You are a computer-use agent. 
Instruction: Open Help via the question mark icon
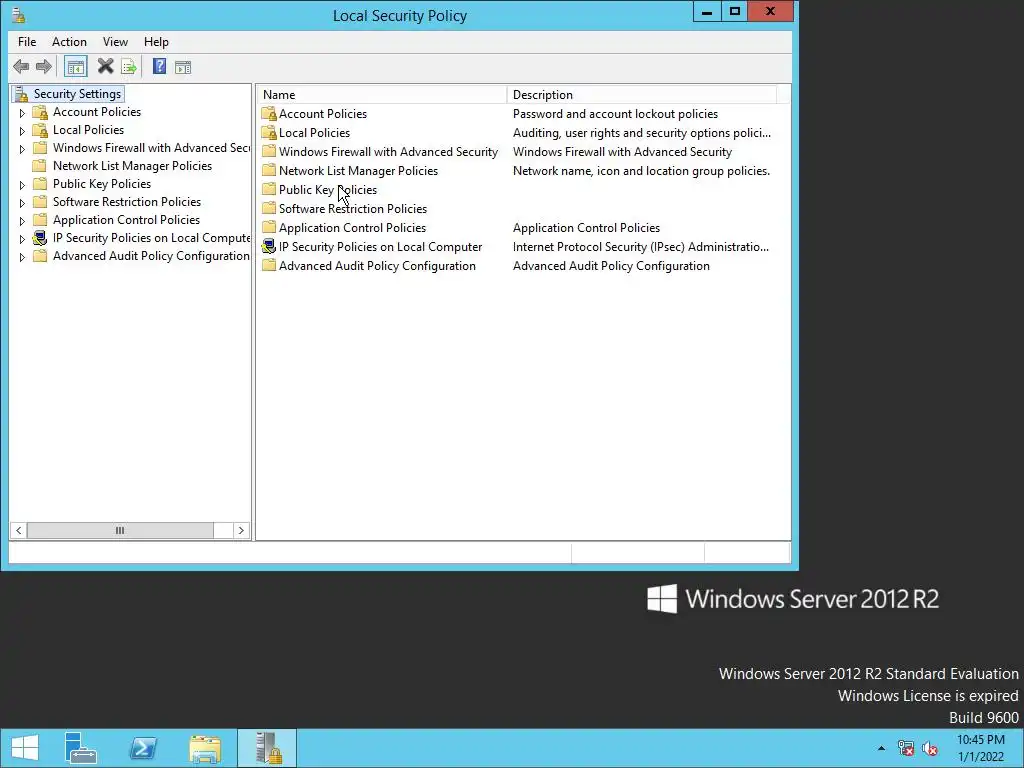coord(159,67)
